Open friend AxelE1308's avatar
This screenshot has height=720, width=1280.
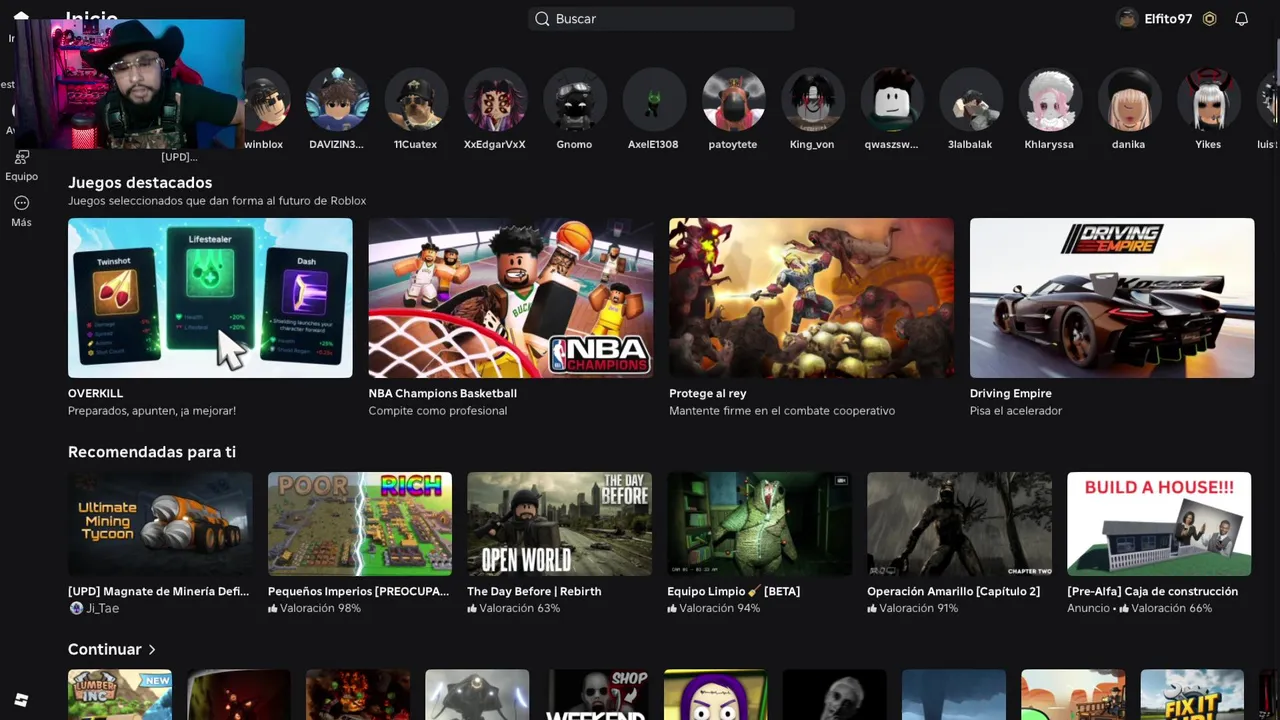point(653,100)
